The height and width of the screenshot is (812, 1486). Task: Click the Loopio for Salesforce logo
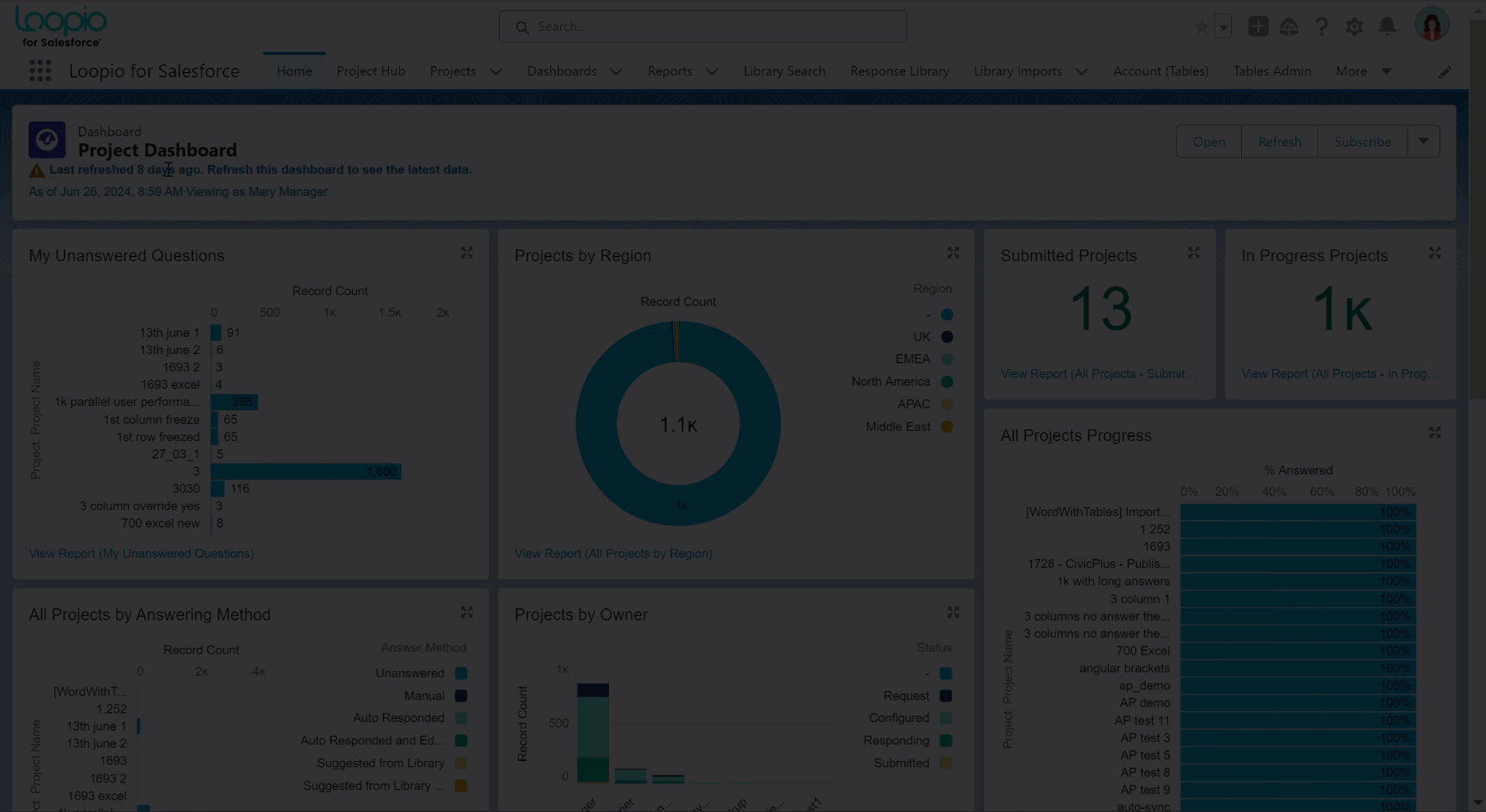[61, 27]
